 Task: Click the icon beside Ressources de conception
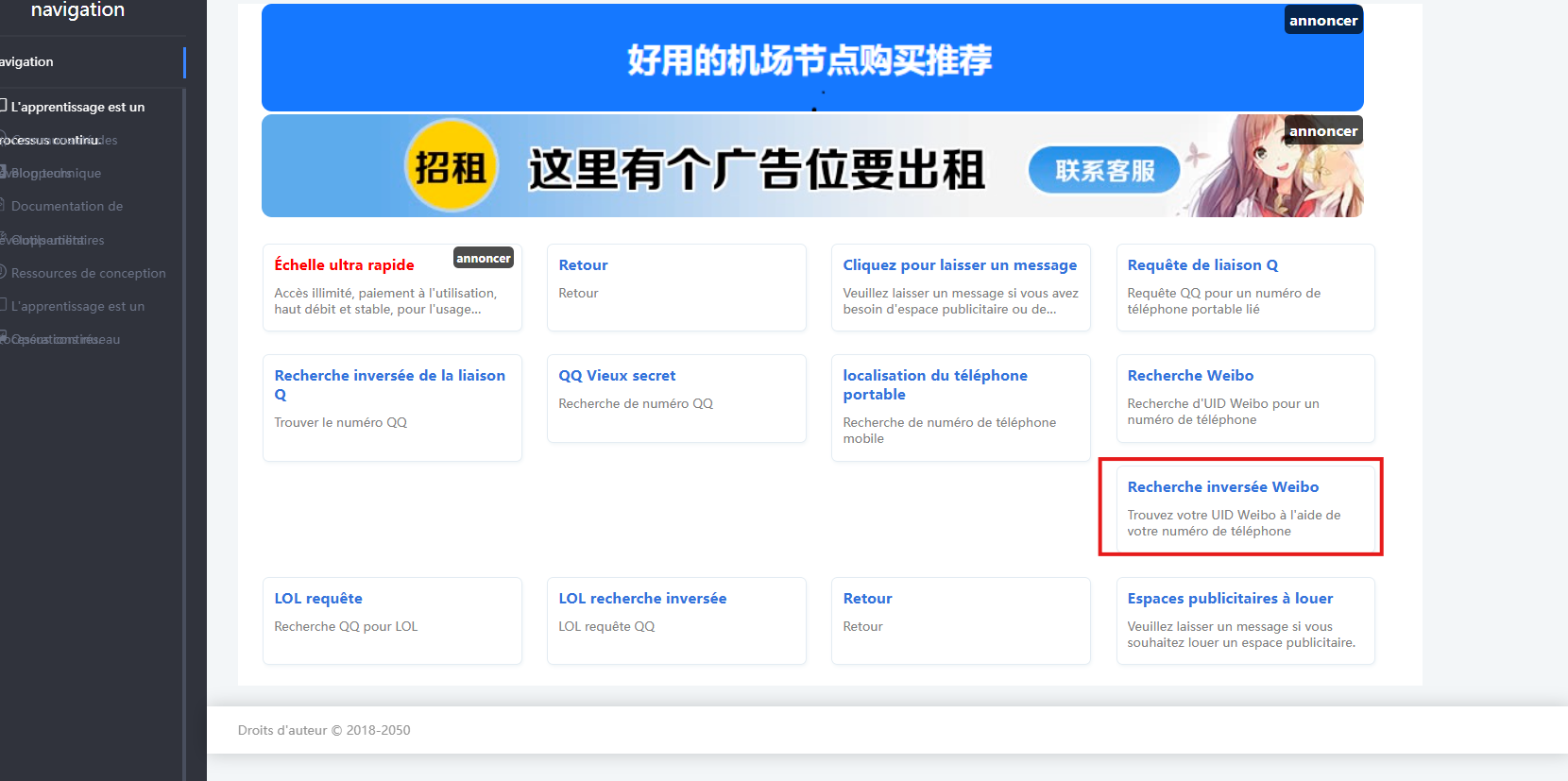coord(3,272)
